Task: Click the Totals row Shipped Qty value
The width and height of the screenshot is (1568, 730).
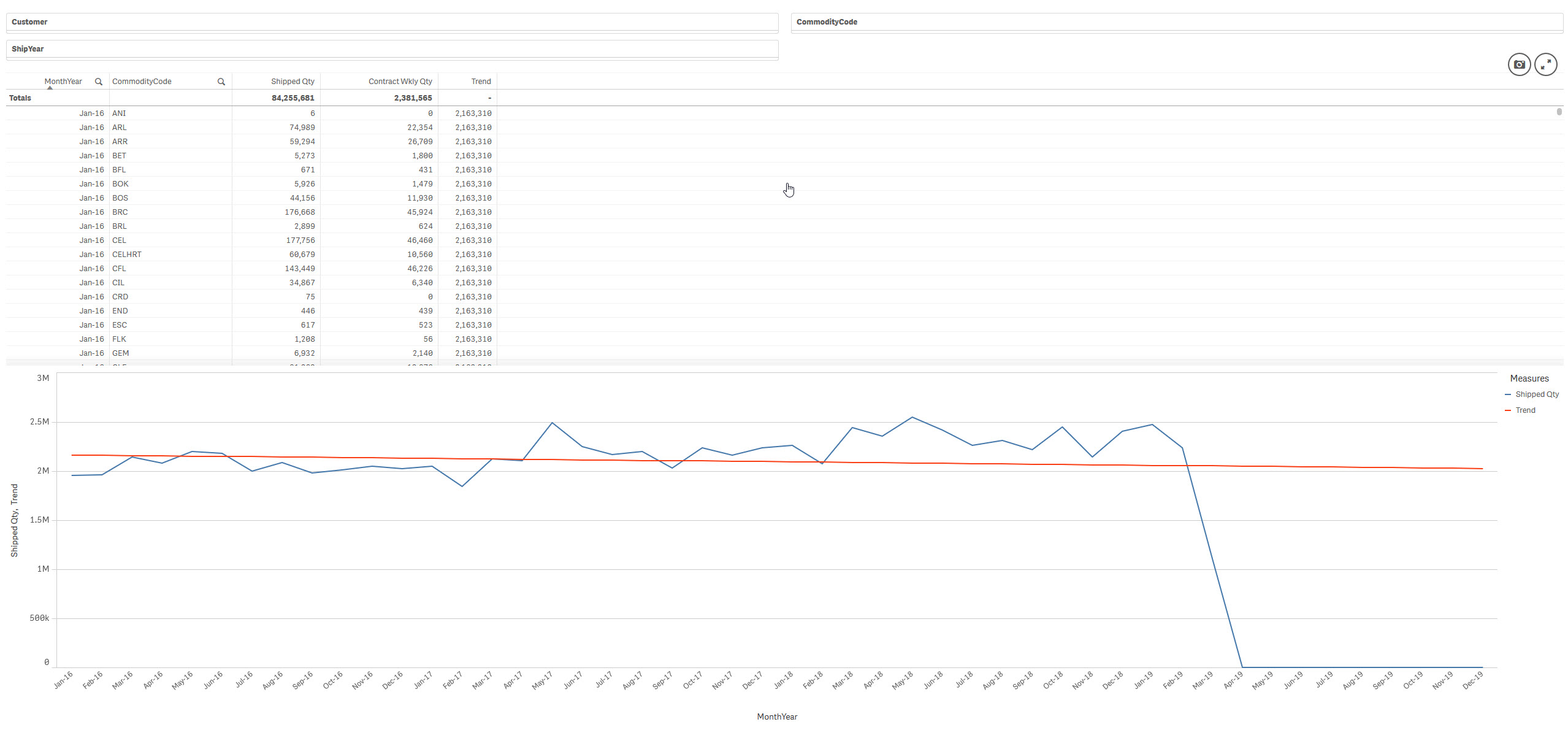Action: [293, 98]
